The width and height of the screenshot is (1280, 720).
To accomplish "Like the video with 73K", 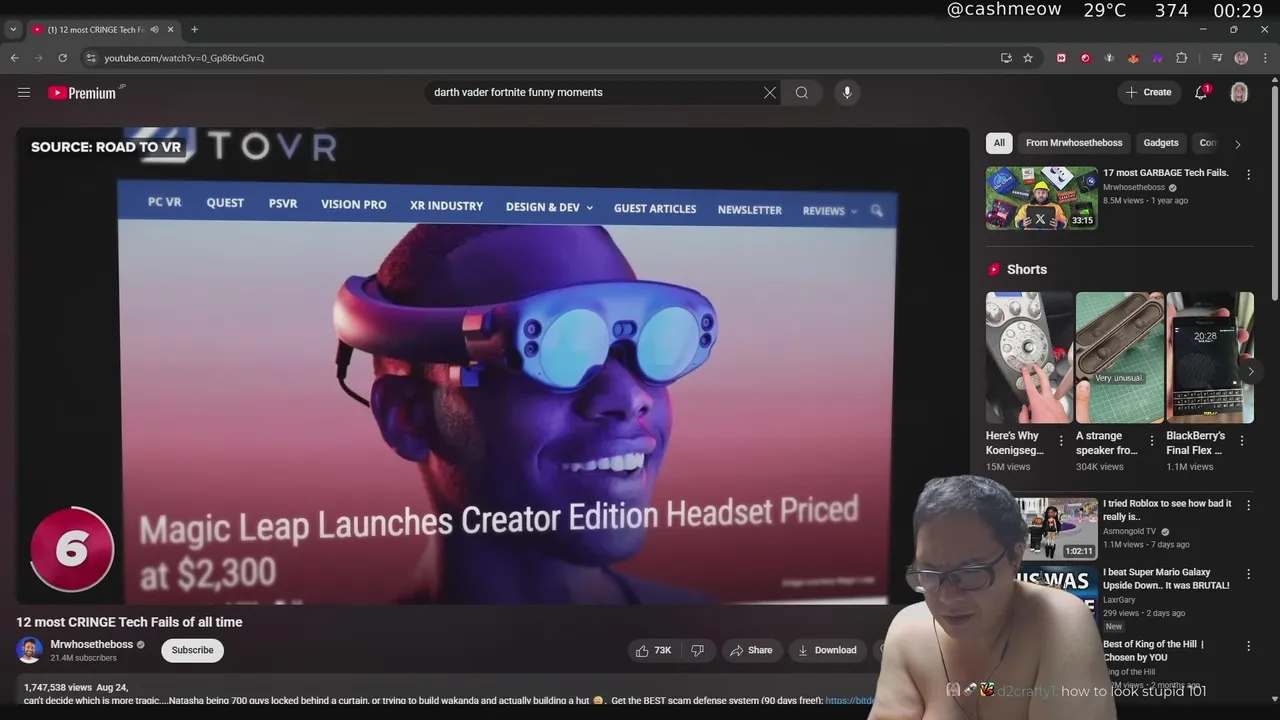I will point(653,650).
